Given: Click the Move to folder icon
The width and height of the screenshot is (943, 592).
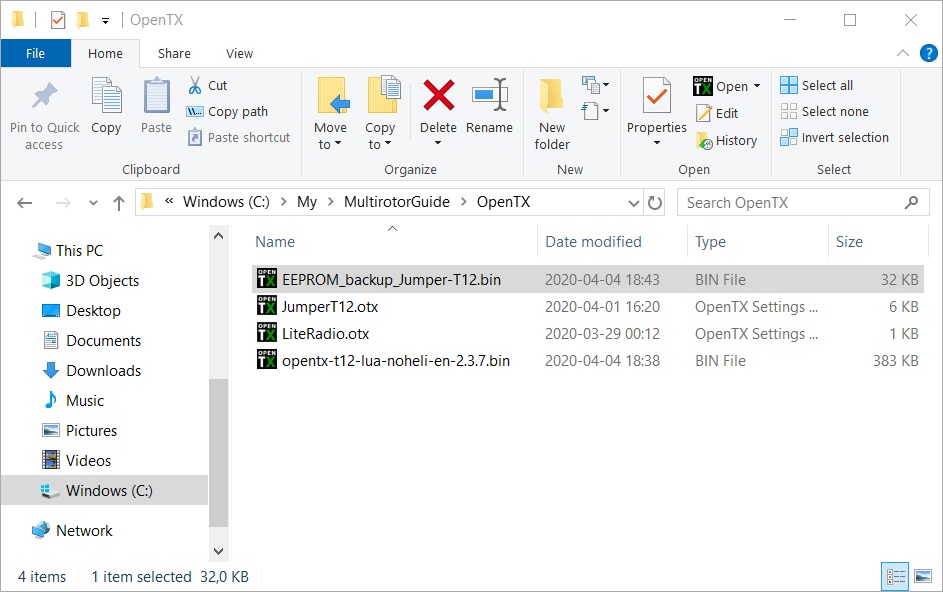Looking at the screenshot, I should pyautogui.click(x=331, y=95).
